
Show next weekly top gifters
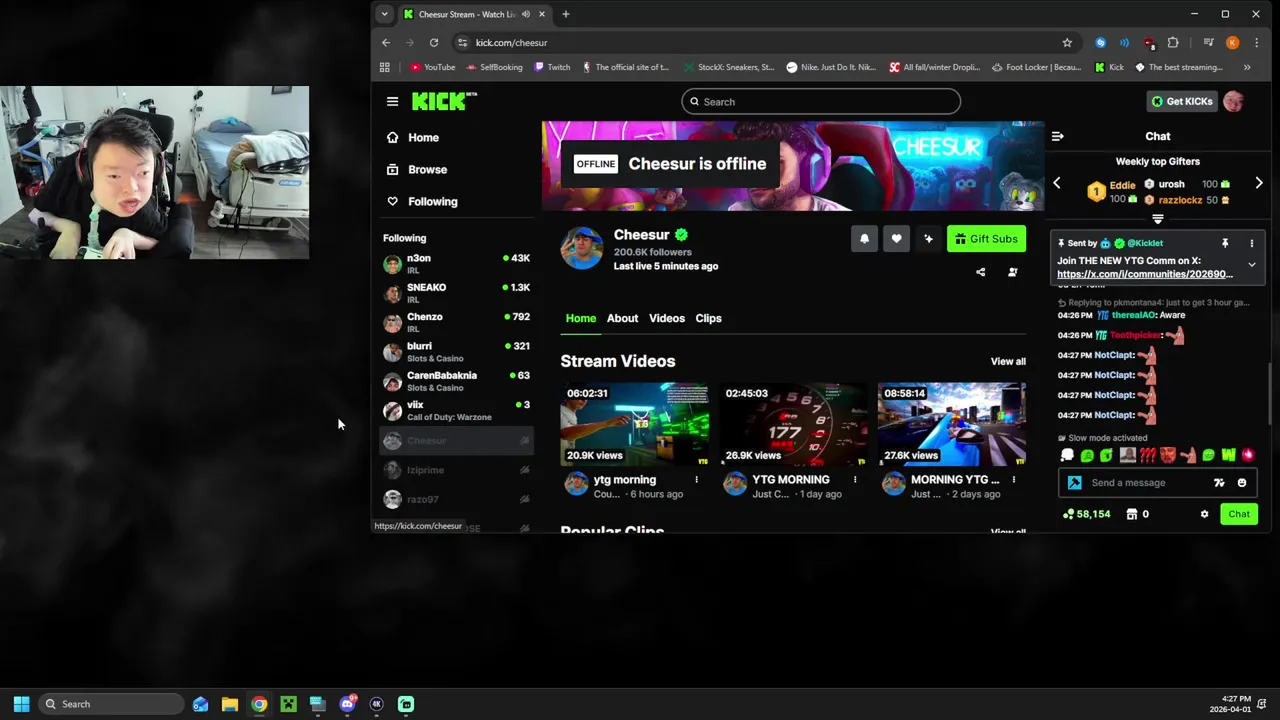(1259, 184)
